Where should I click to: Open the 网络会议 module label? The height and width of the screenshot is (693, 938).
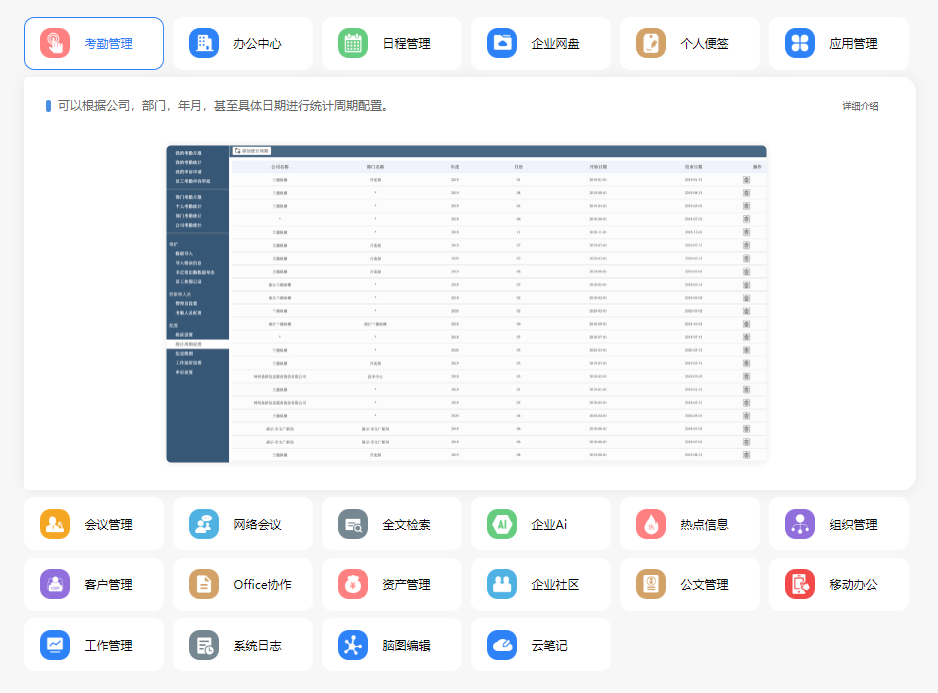[x=257, y=525]
